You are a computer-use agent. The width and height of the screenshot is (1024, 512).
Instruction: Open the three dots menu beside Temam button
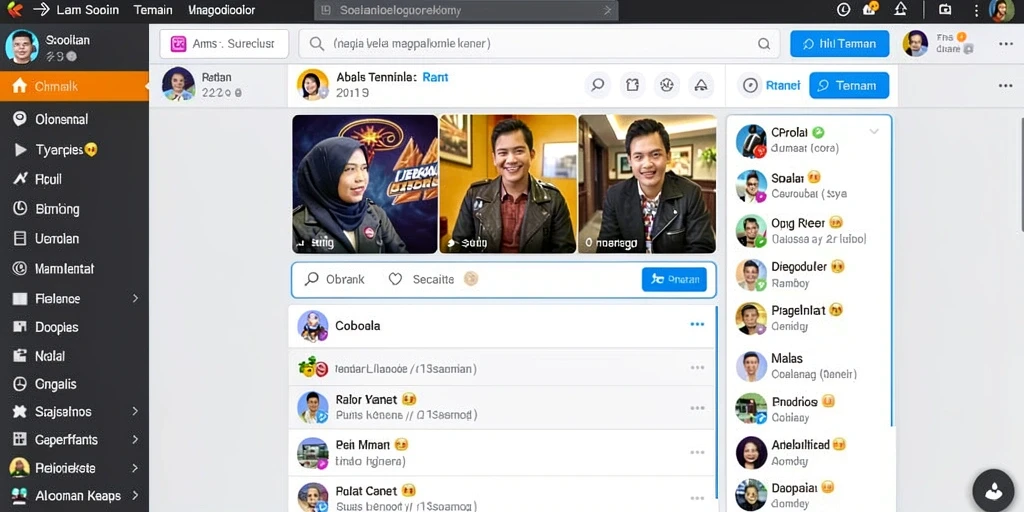1006,86
